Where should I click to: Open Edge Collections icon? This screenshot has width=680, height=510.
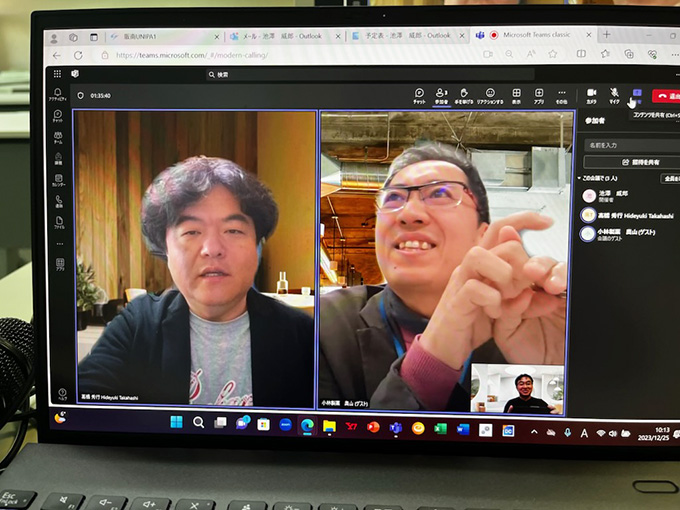629,54
